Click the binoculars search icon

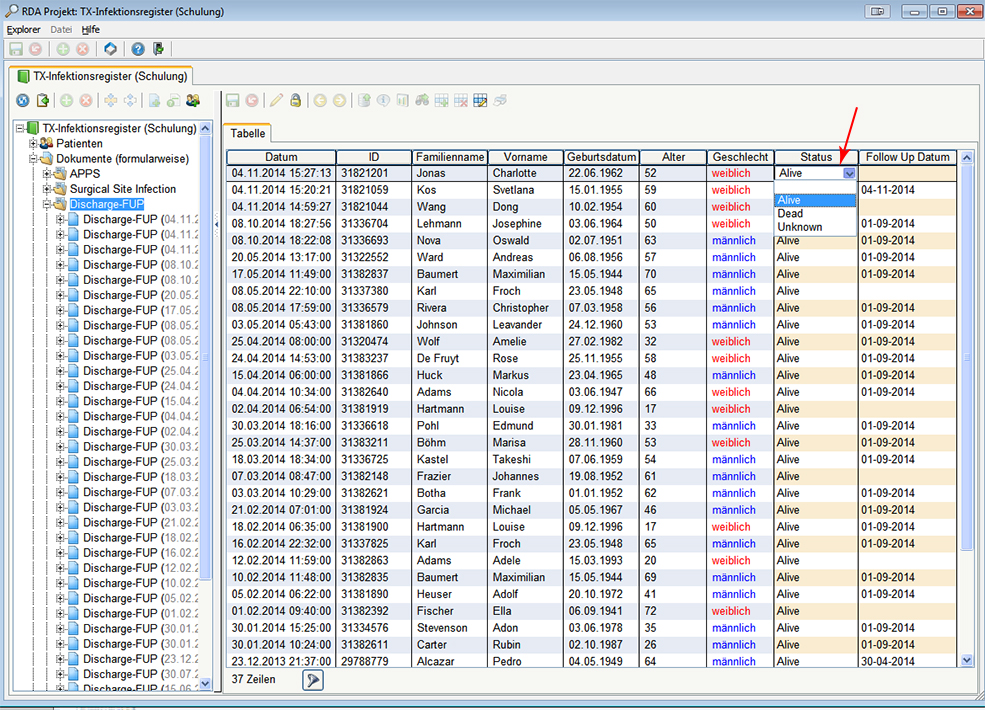(421, 101)
